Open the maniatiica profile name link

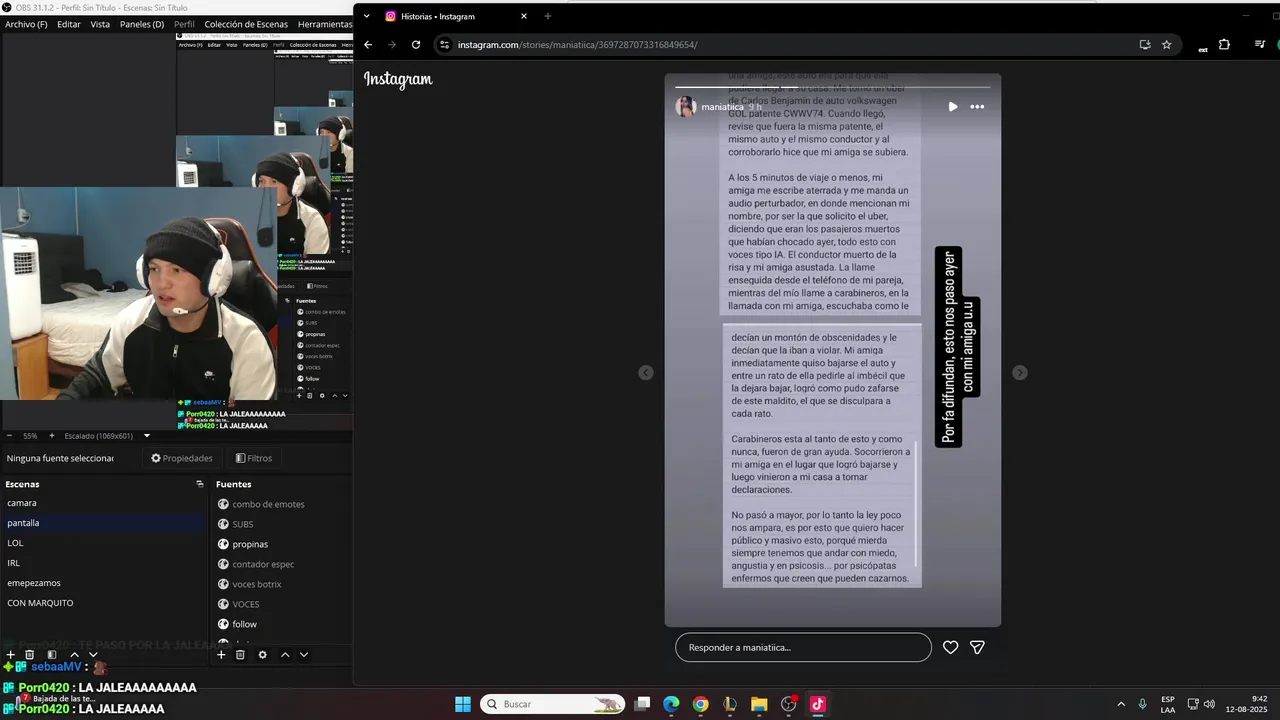tap(722, 107)
